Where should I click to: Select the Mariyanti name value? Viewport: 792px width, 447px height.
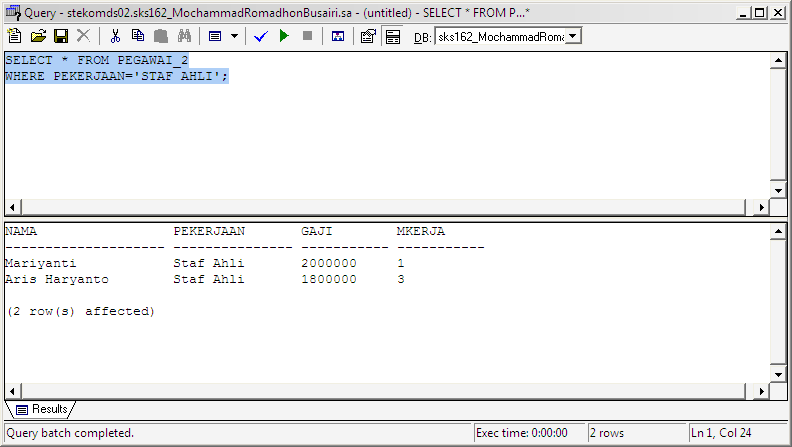tap(40, 263)
